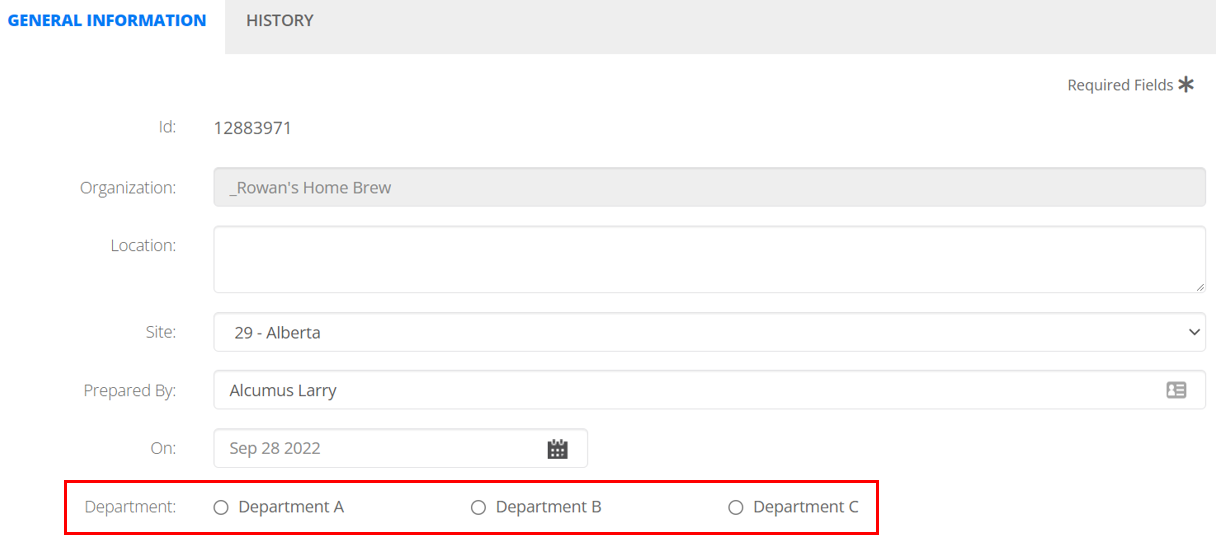Click the Required Fields text
The width and height of the screenshot is (1216, 541).
click(1120, 85)
